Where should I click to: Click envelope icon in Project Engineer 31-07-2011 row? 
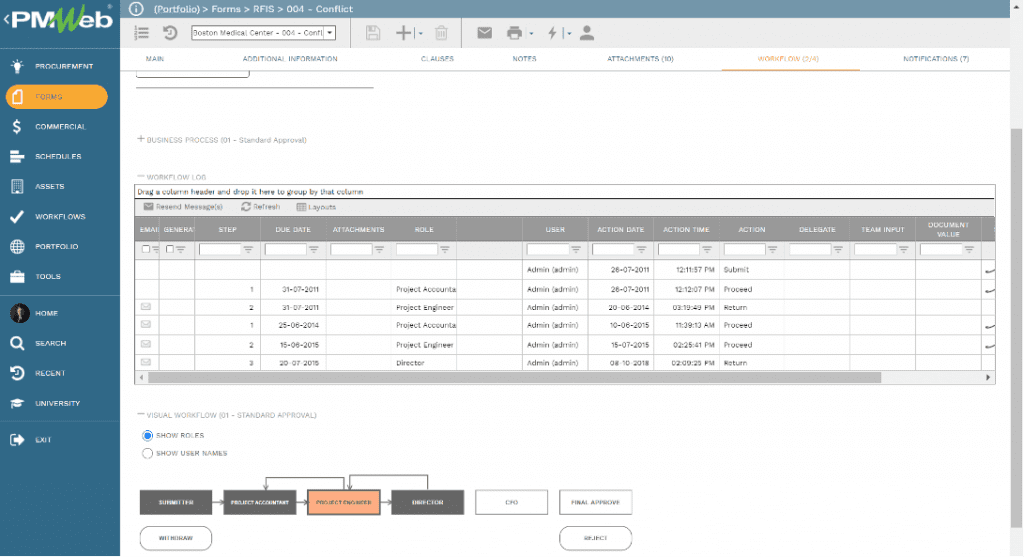click(146, 306)
